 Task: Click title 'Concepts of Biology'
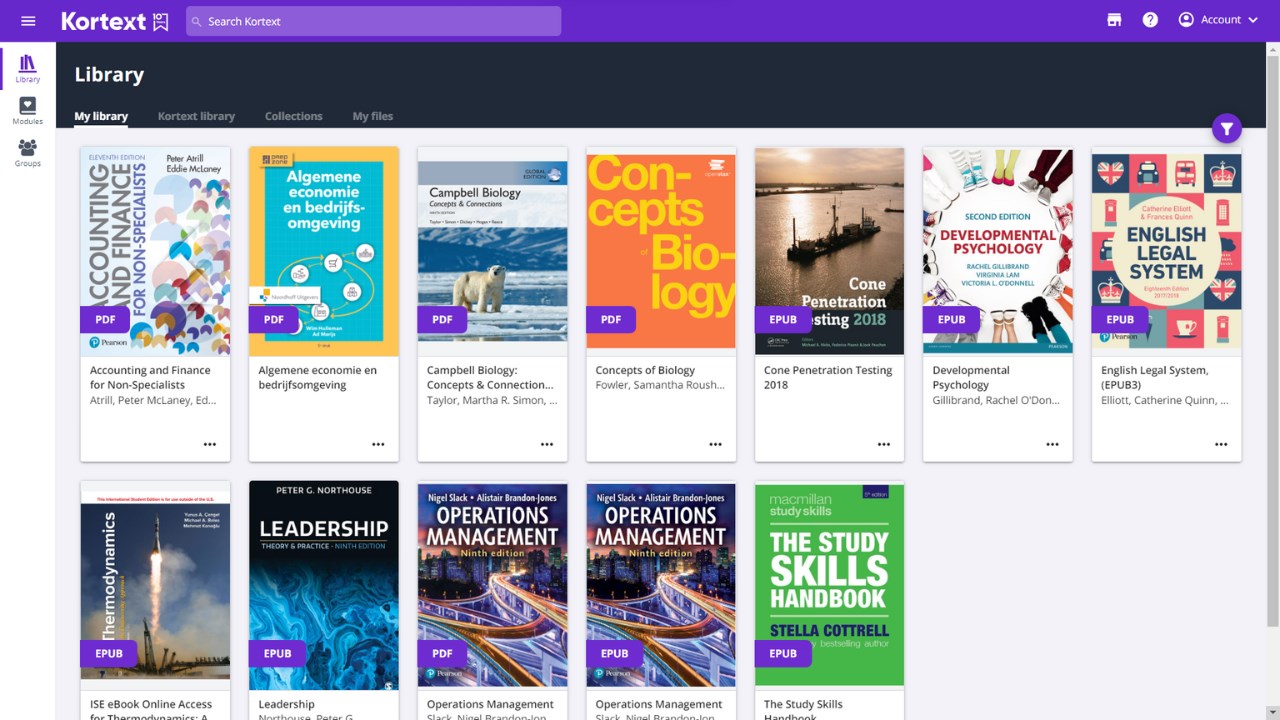click(x=645, y=370)
